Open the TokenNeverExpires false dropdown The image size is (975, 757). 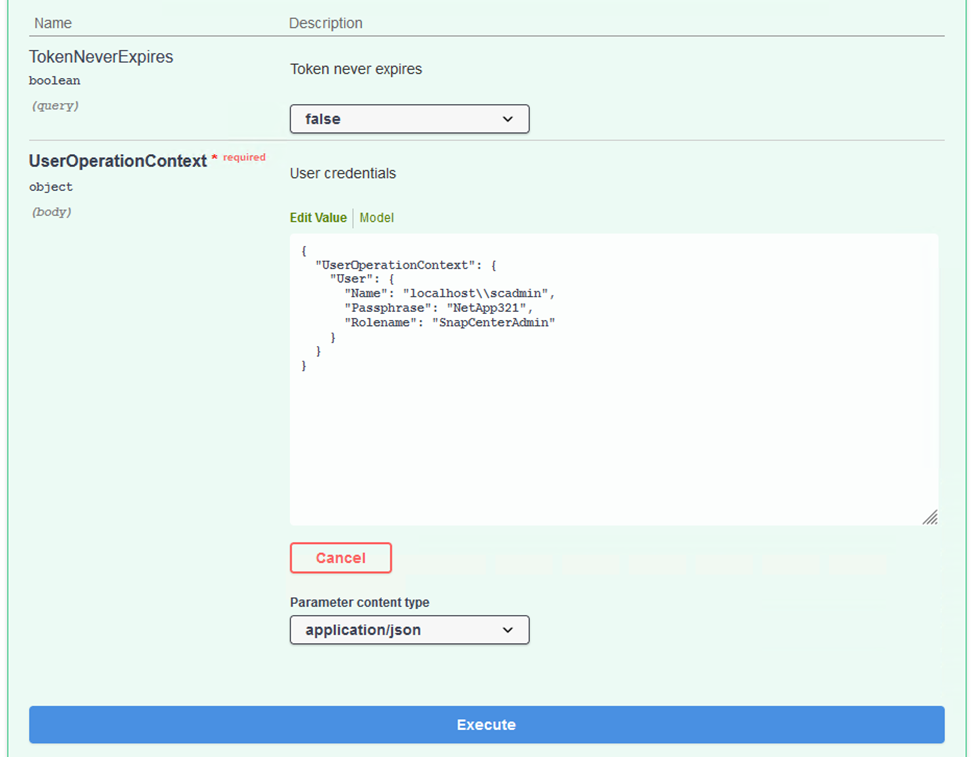[x=408, y=119]
